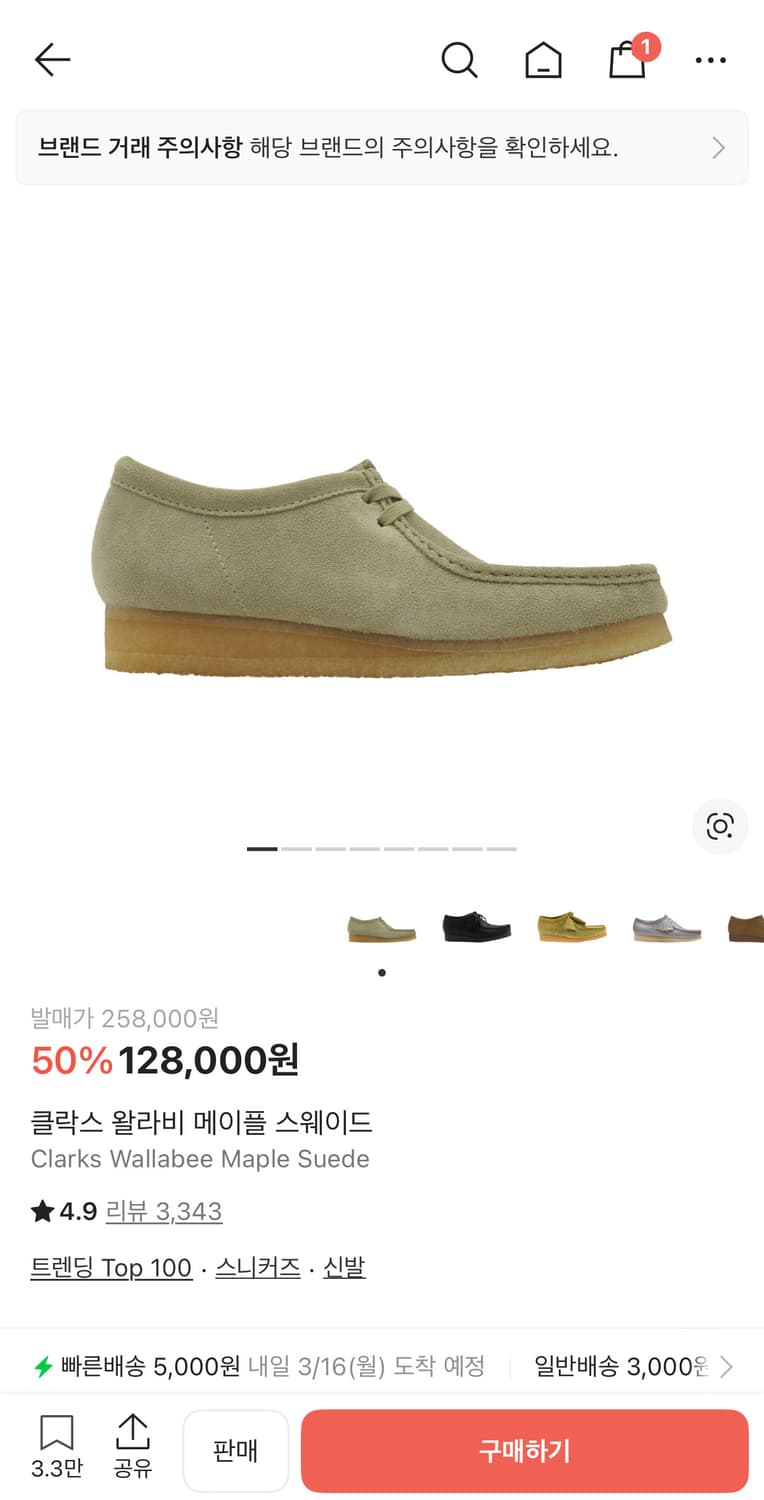Screen dimensions: 764x1500
Task: Open the 스니커즈 category link
Action: click(258, 1268)
